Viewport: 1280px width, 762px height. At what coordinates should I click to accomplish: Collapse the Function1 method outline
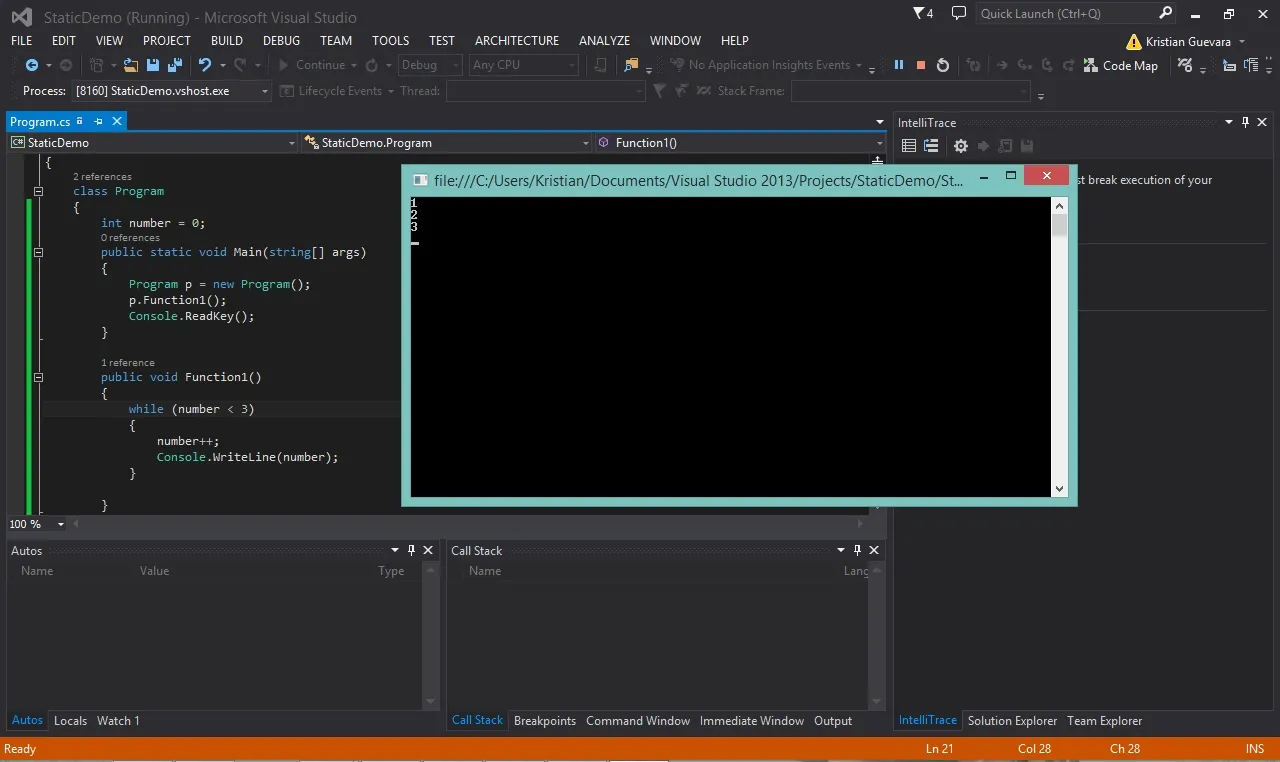(38, 377)
